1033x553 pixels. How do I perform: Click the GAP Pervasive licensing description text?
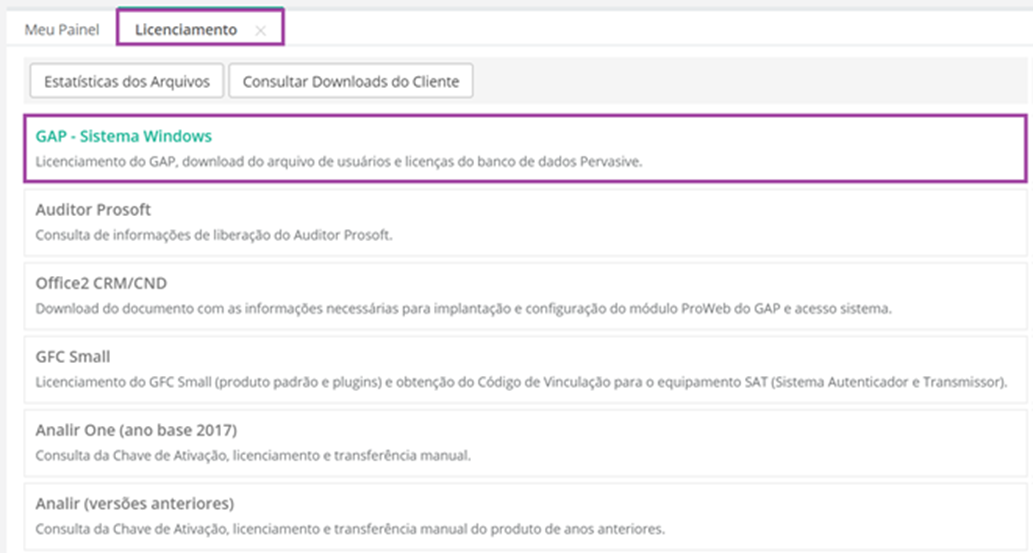(x=339, y=161)
